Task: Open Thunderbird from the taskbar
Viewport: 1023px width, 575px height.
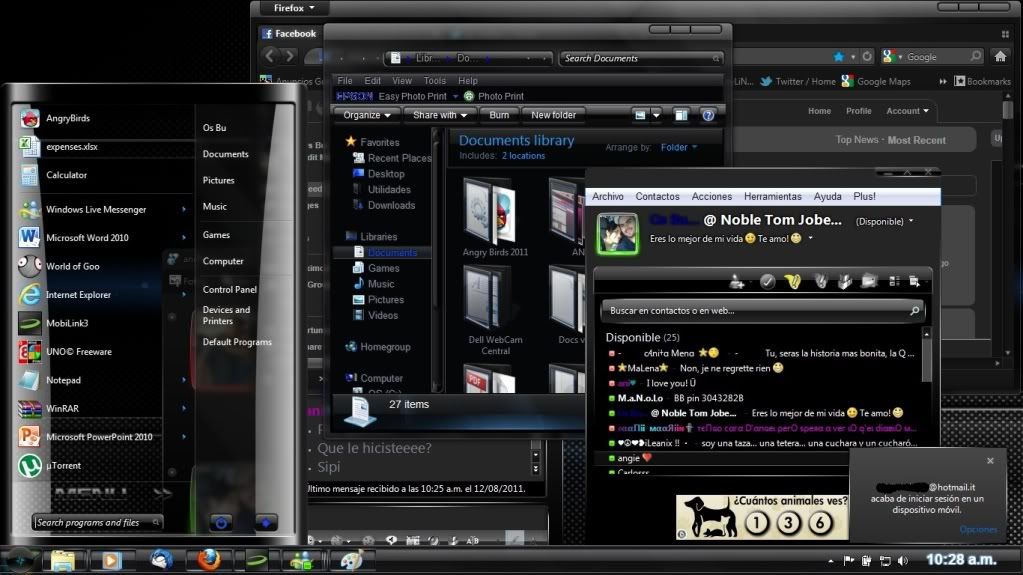Action: [161, 560]
